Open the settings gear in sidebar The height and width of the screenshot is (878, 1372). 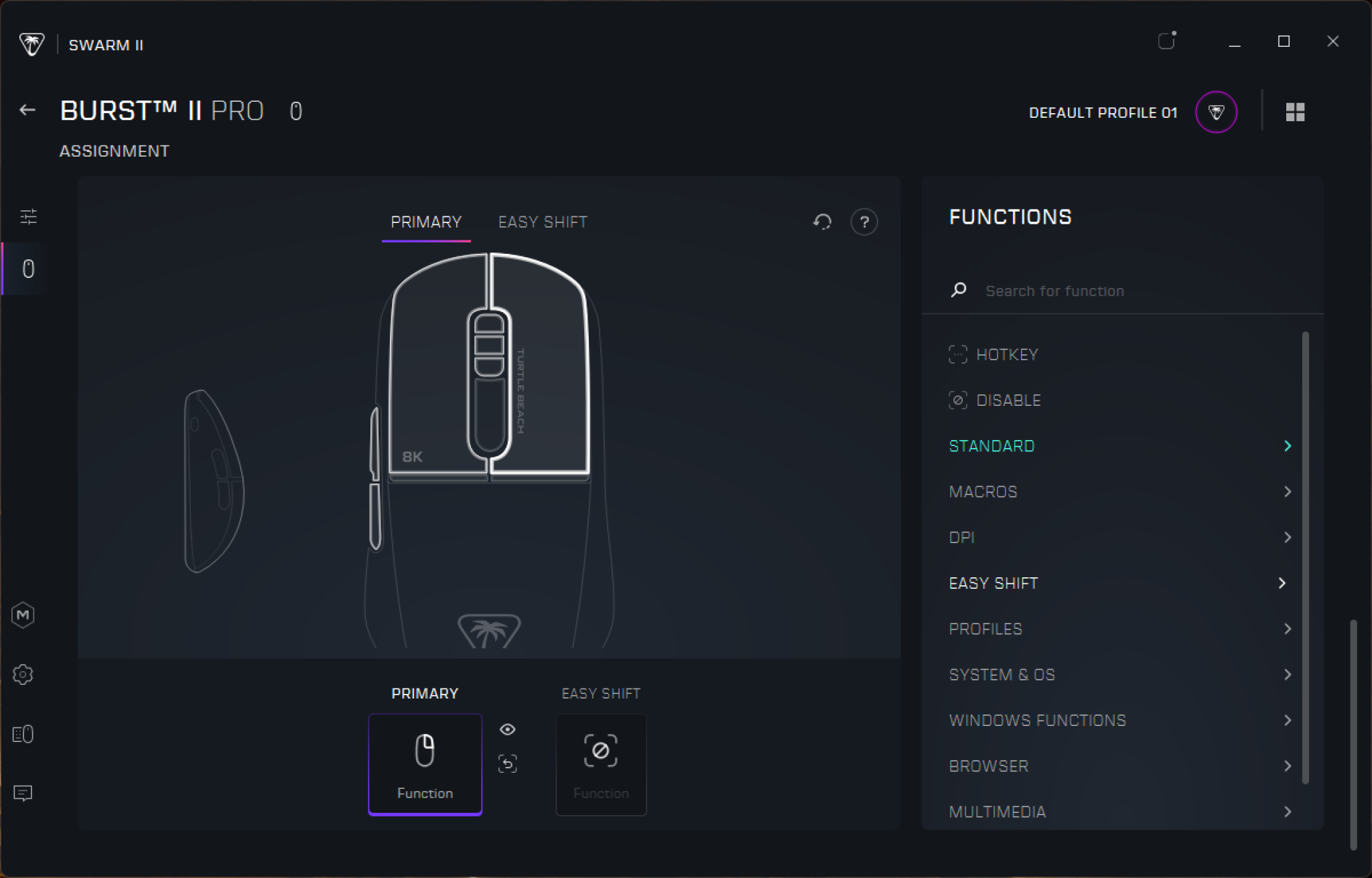[x=23, y=674]
